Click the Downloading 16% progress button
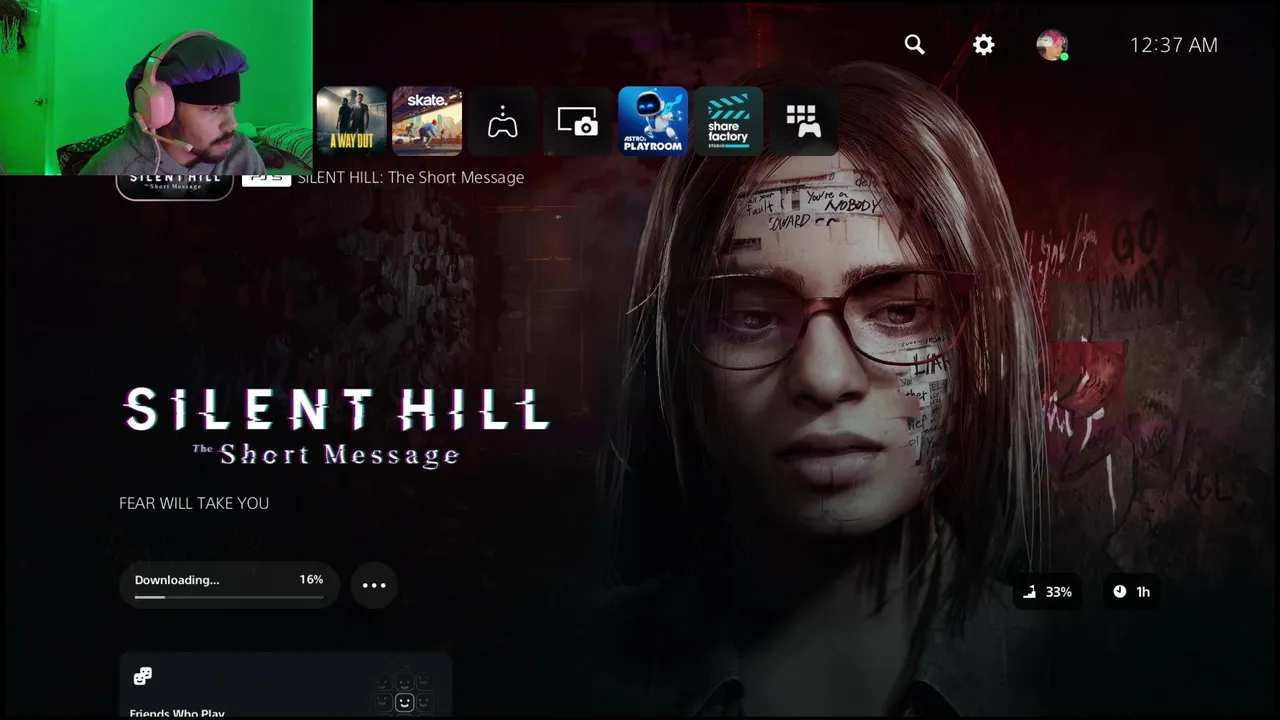 (x=229, y=585)
